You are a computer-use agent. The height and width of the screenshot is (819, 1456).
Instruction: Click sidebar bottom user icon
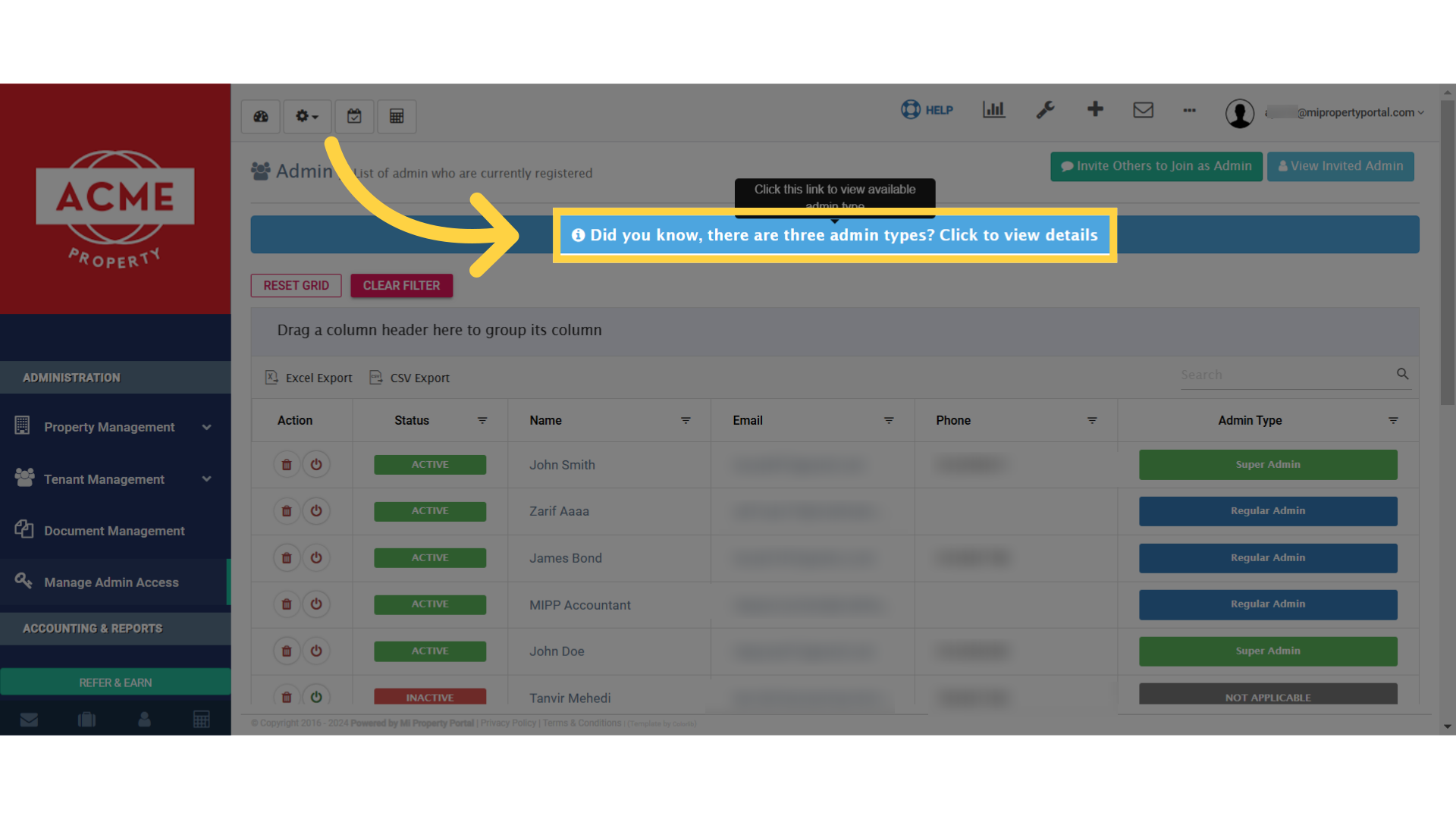point(144,720)
